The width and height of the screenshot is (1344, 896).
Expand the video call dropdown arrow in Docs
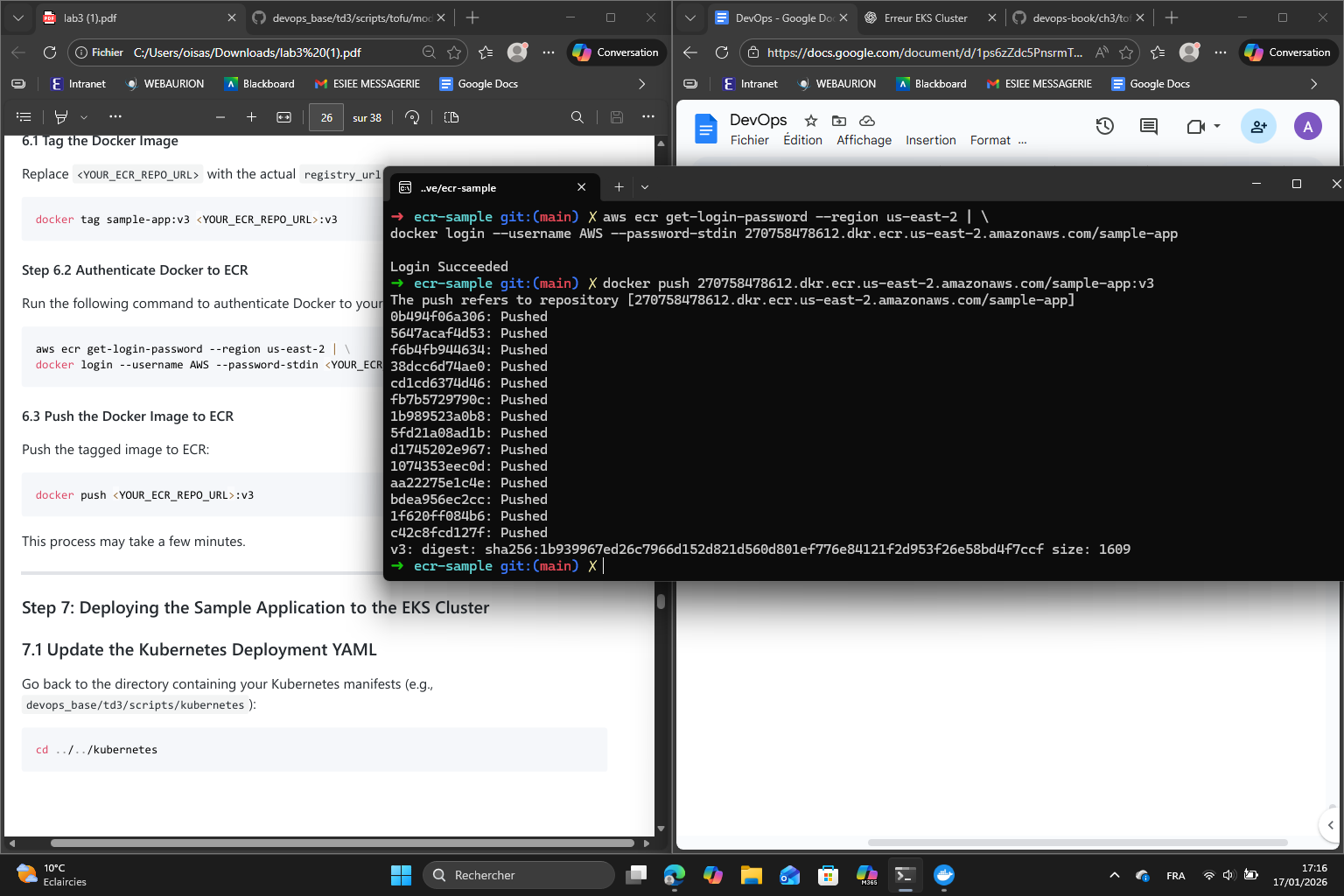[1217, 127]
